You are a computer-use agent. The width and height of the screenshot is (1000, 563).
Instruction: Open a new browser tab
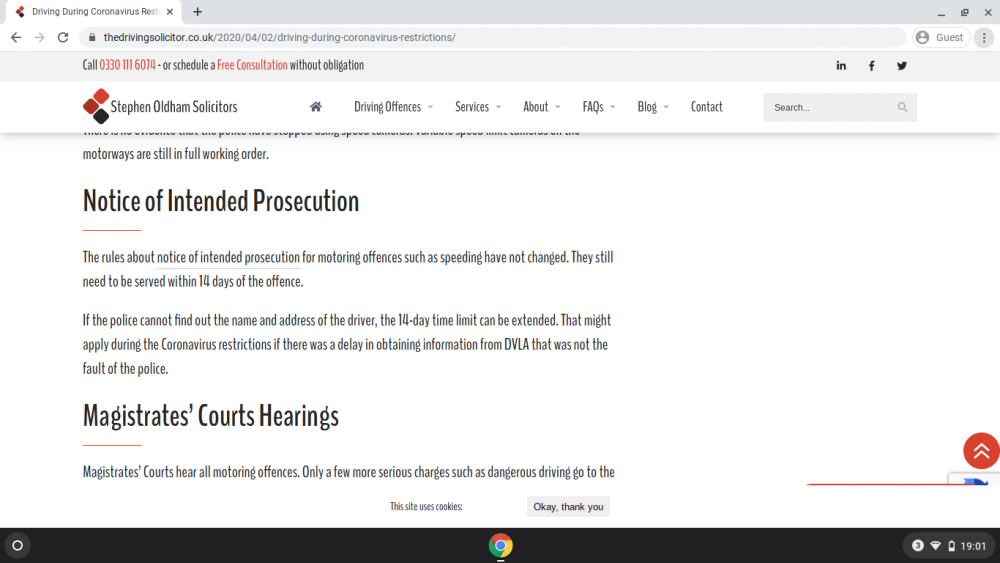tap(198, 11)
